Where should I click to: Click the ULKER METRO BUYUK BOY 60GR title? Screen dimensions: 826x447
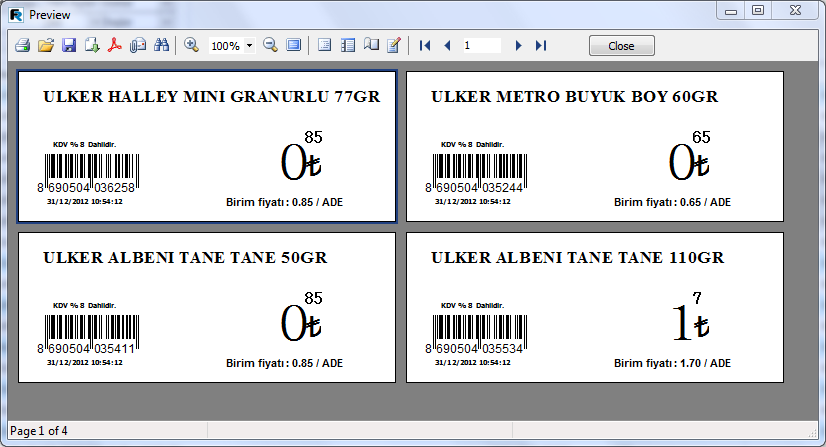(574, 96)
